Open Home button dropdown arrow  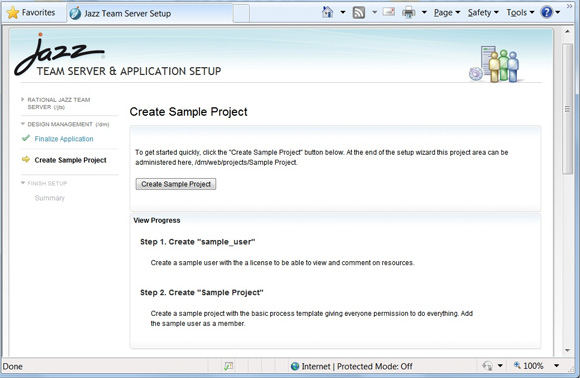343,13
